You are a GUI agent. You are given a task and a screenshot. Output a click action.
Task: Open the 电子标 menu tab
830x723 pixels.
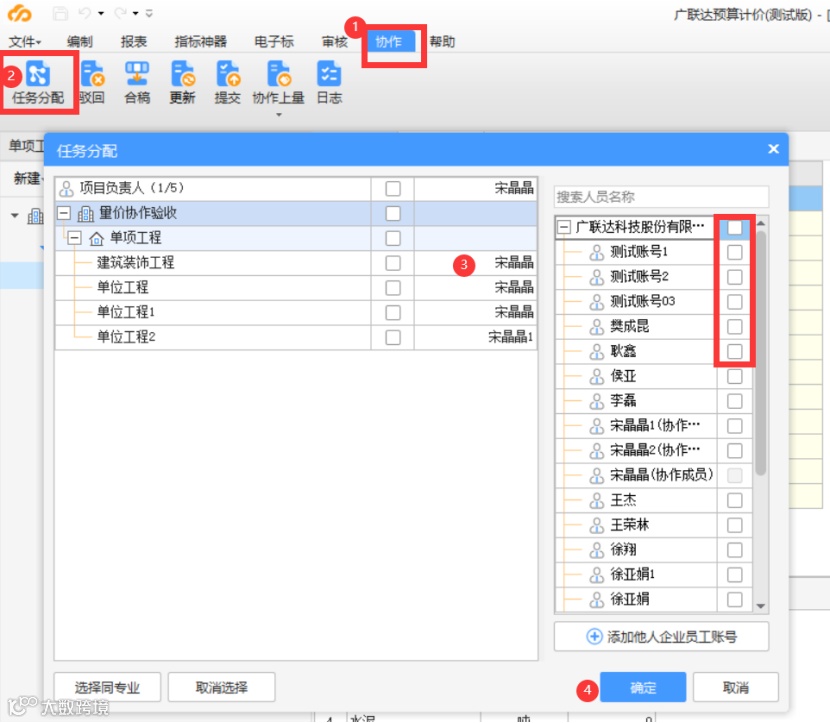(274, 42)
